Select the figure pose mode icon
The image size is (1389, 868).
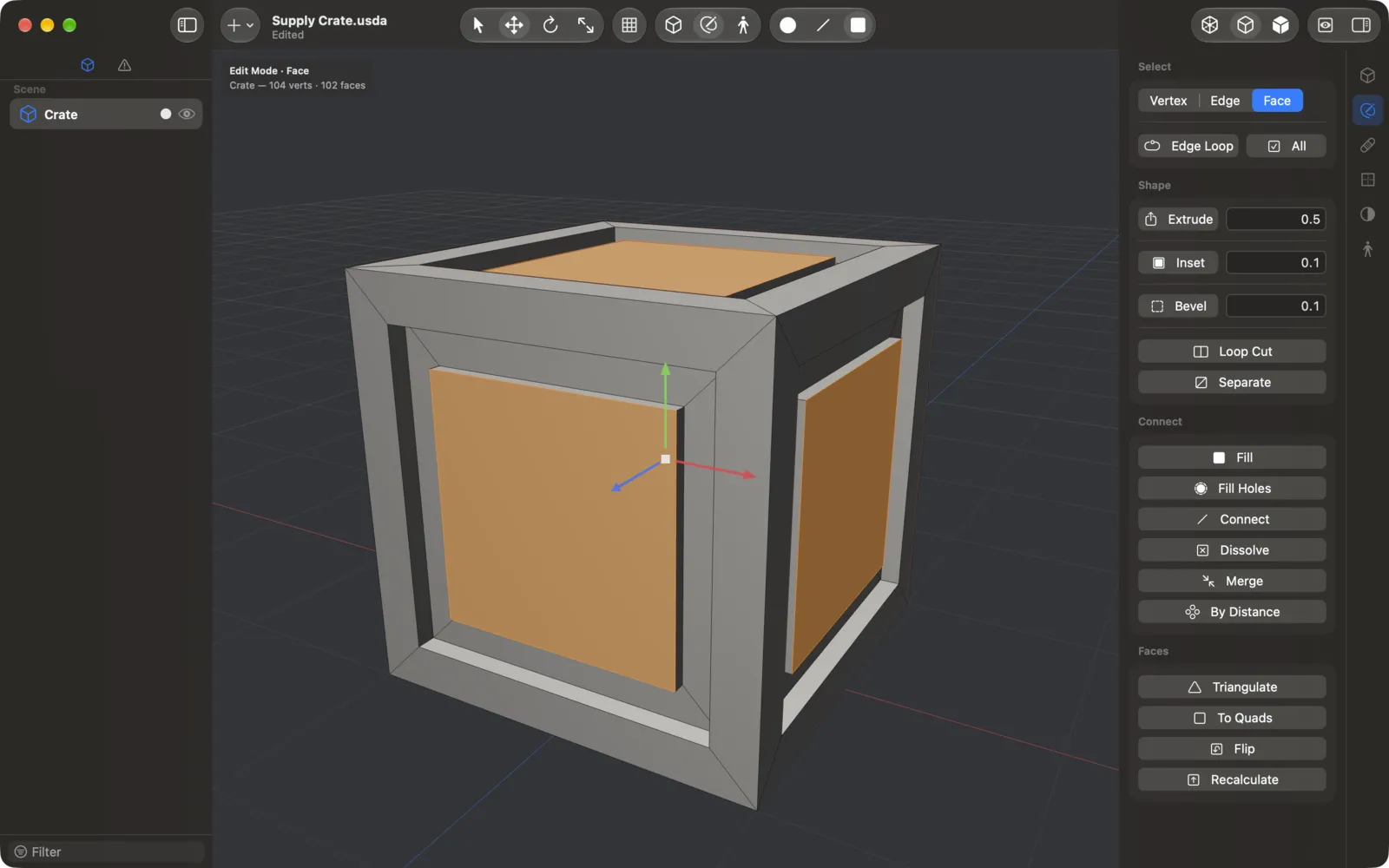[x=743, y=25]
